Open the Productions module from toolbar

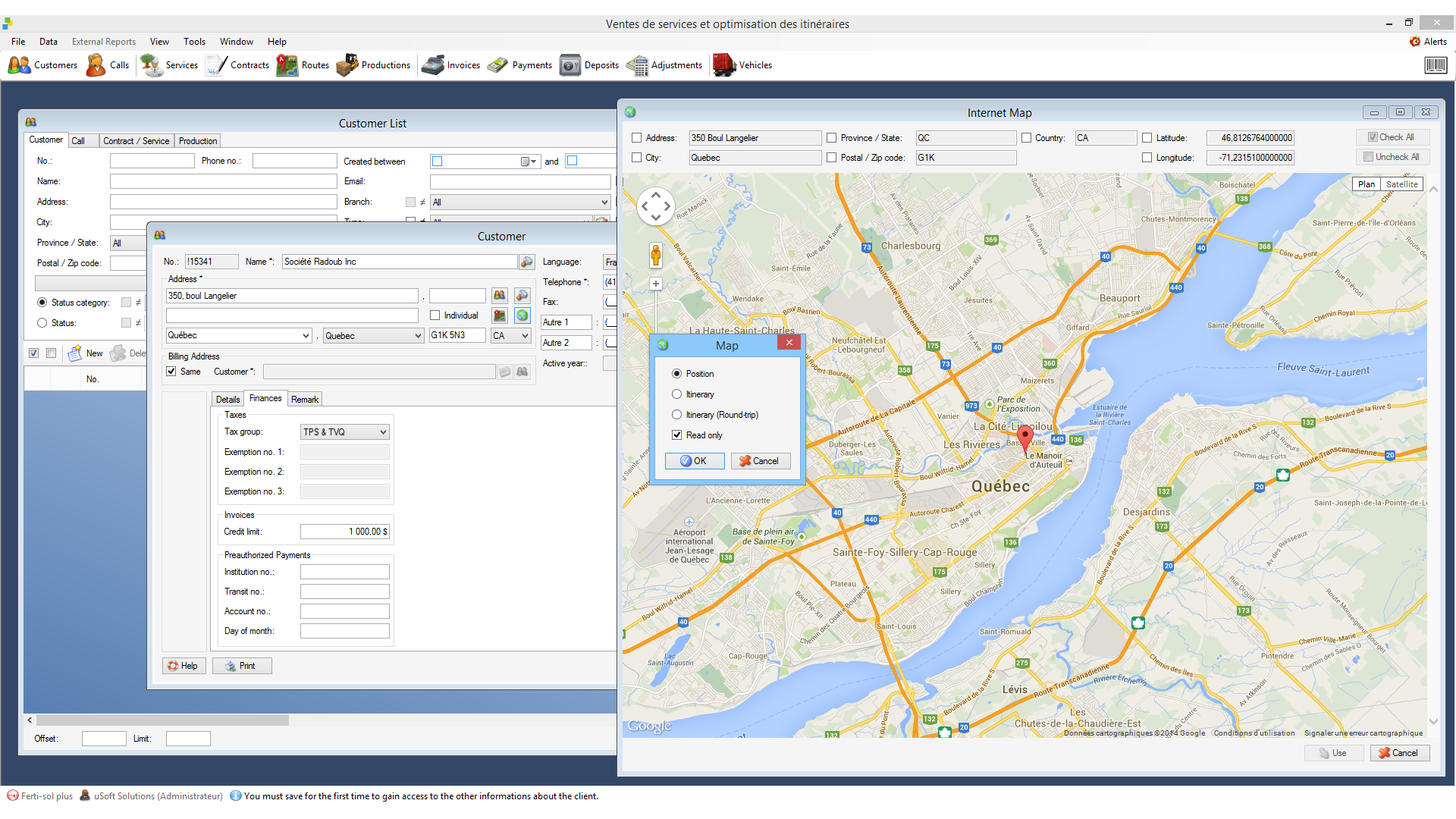point(373,65)
